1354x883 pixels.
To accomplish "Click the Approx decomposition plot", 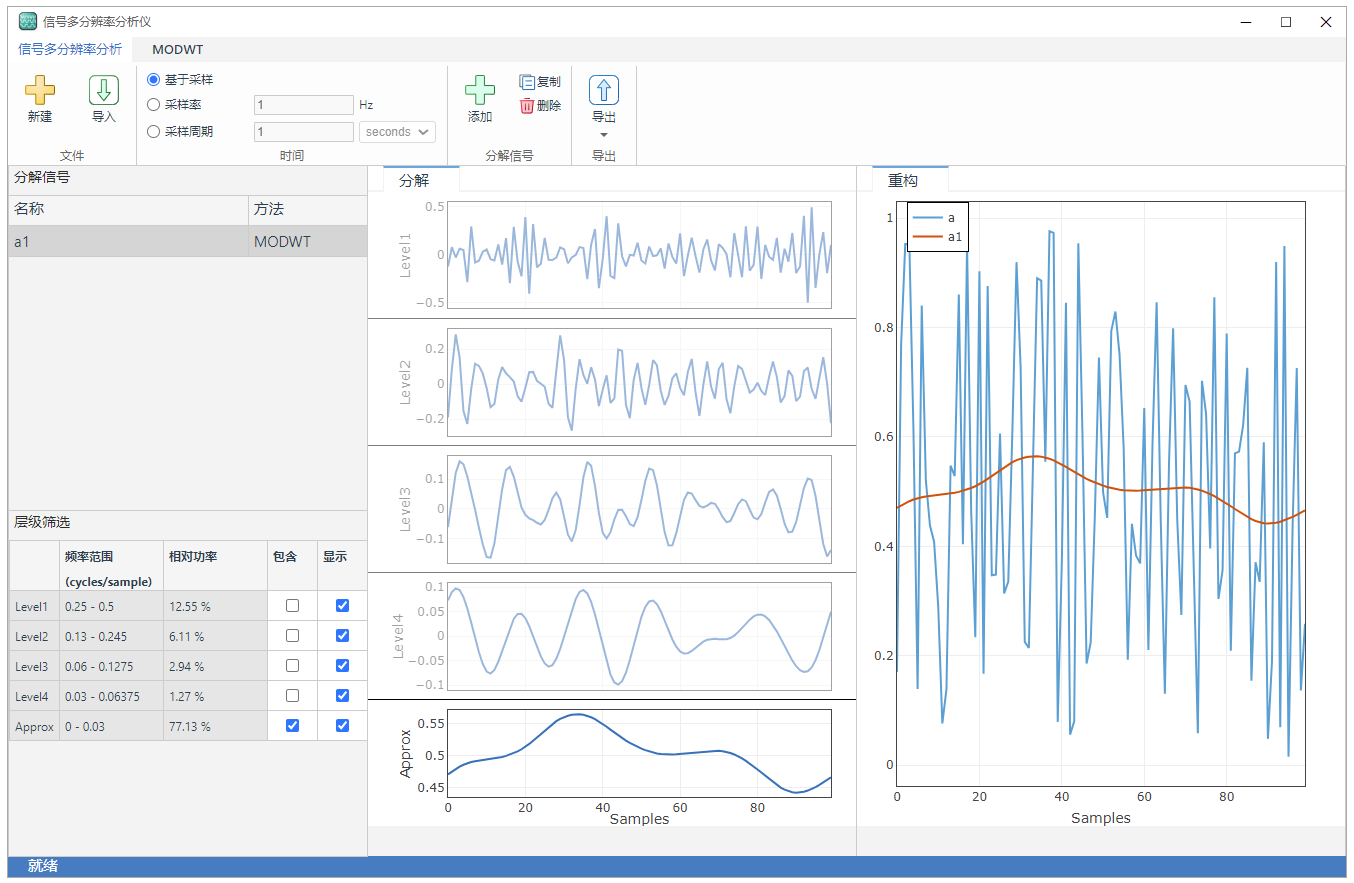I will (x=639, y=753).
